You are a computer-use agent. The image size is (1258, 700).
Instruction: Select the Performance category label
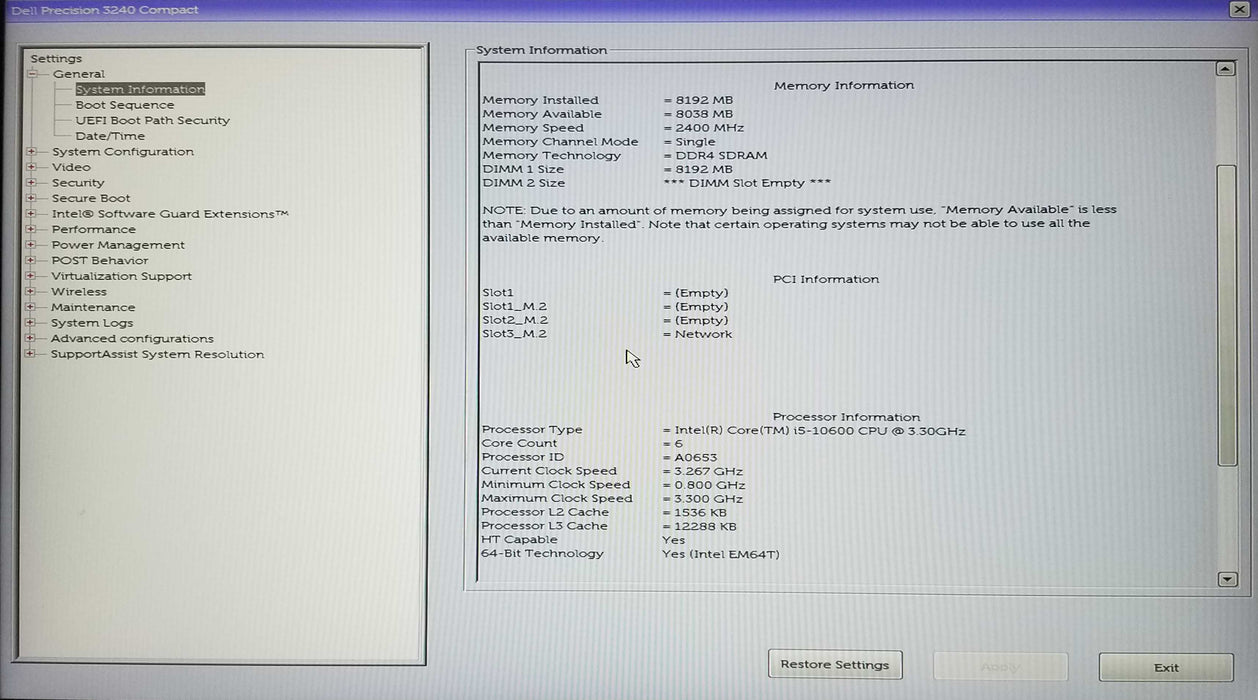pyautogui.click(x=94, y=229)
